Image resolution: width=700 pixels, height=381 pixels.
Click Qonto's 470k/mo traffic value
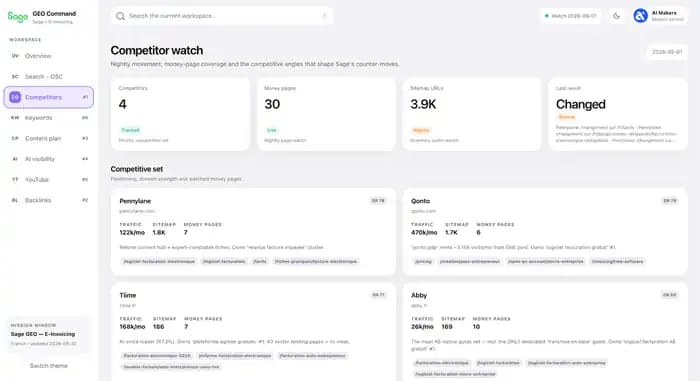pyautogui.click(x=424, y=232)
